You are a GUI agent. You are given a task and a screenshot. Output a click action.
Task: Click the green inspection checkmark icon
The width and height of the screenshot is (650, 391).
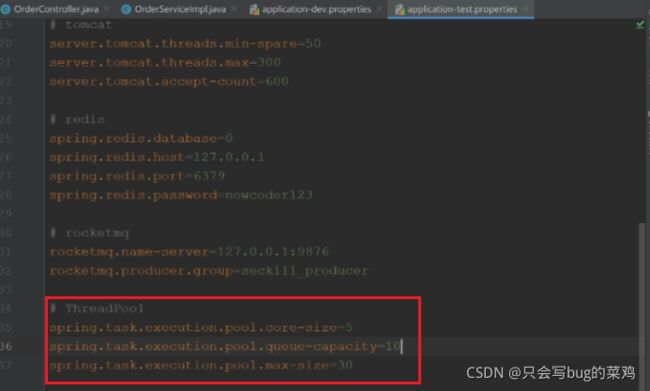(x=640, y=25)
